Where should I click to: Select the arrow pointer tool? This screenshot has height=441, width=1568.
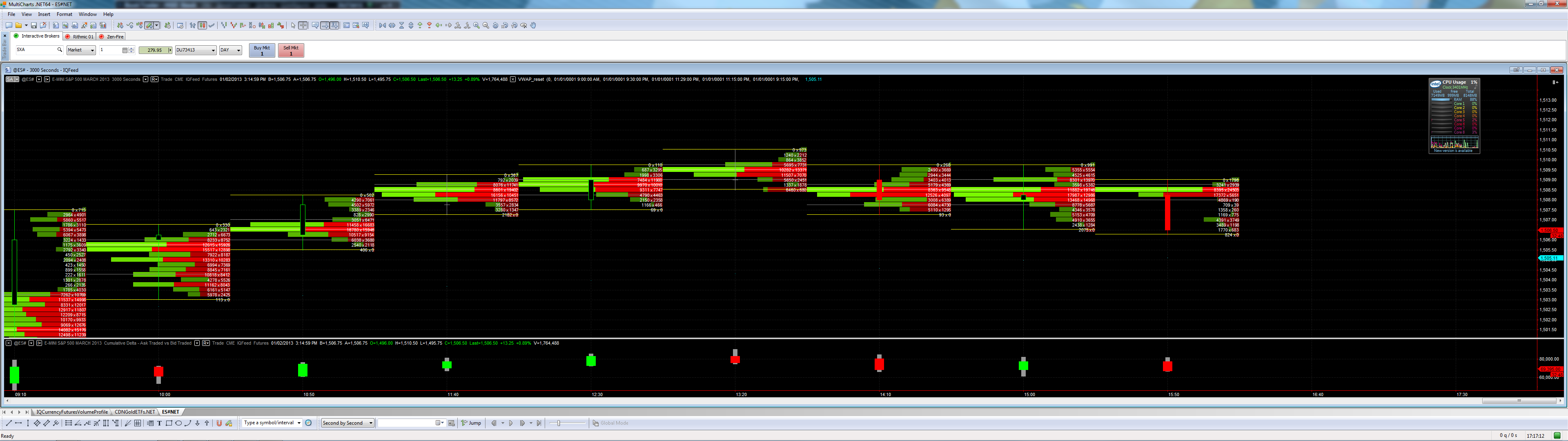pos(293,26)
